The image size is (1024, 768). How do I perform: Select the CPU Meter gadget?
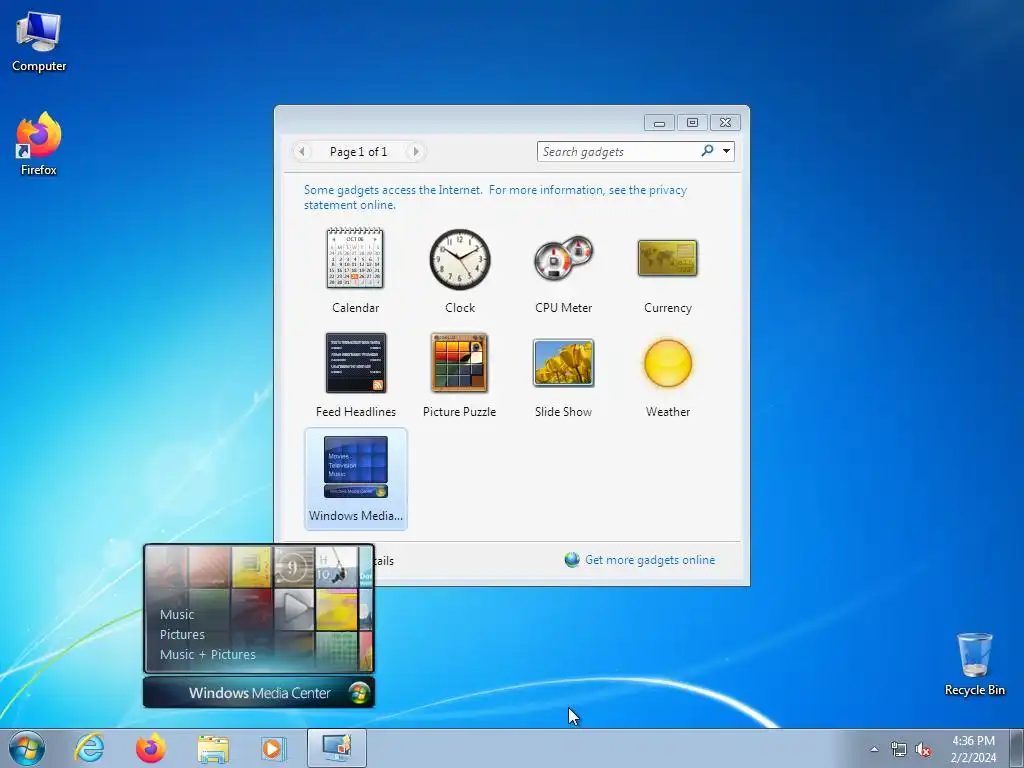[564, 272]
